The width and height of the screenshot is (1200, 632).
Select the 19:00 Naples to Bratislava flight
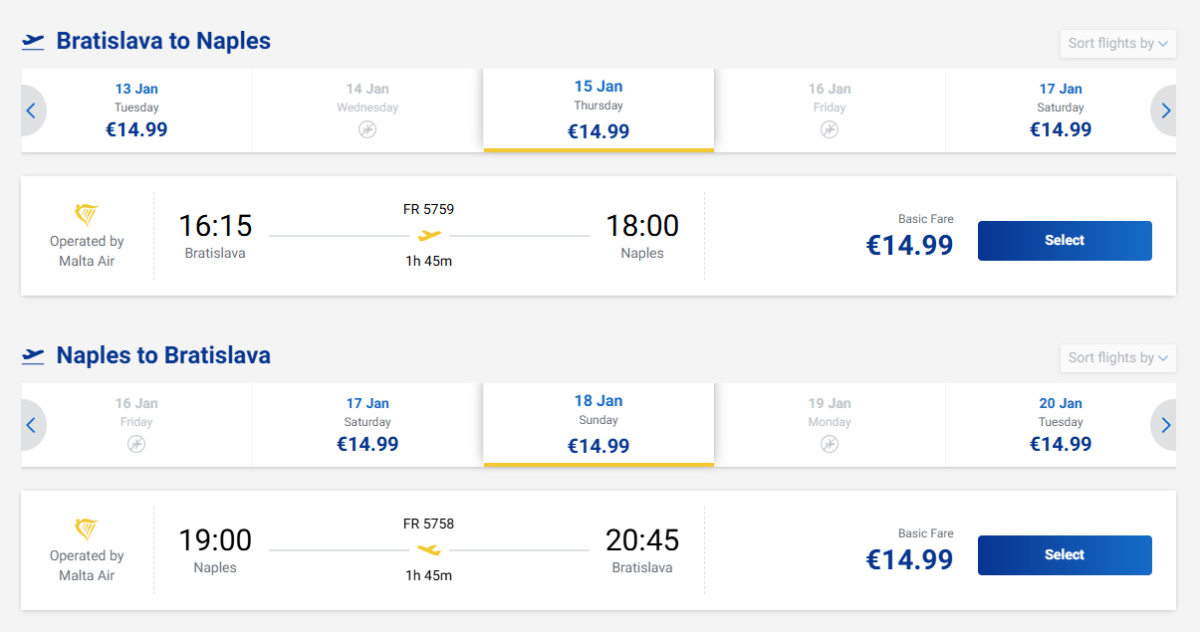[1064, 555]
